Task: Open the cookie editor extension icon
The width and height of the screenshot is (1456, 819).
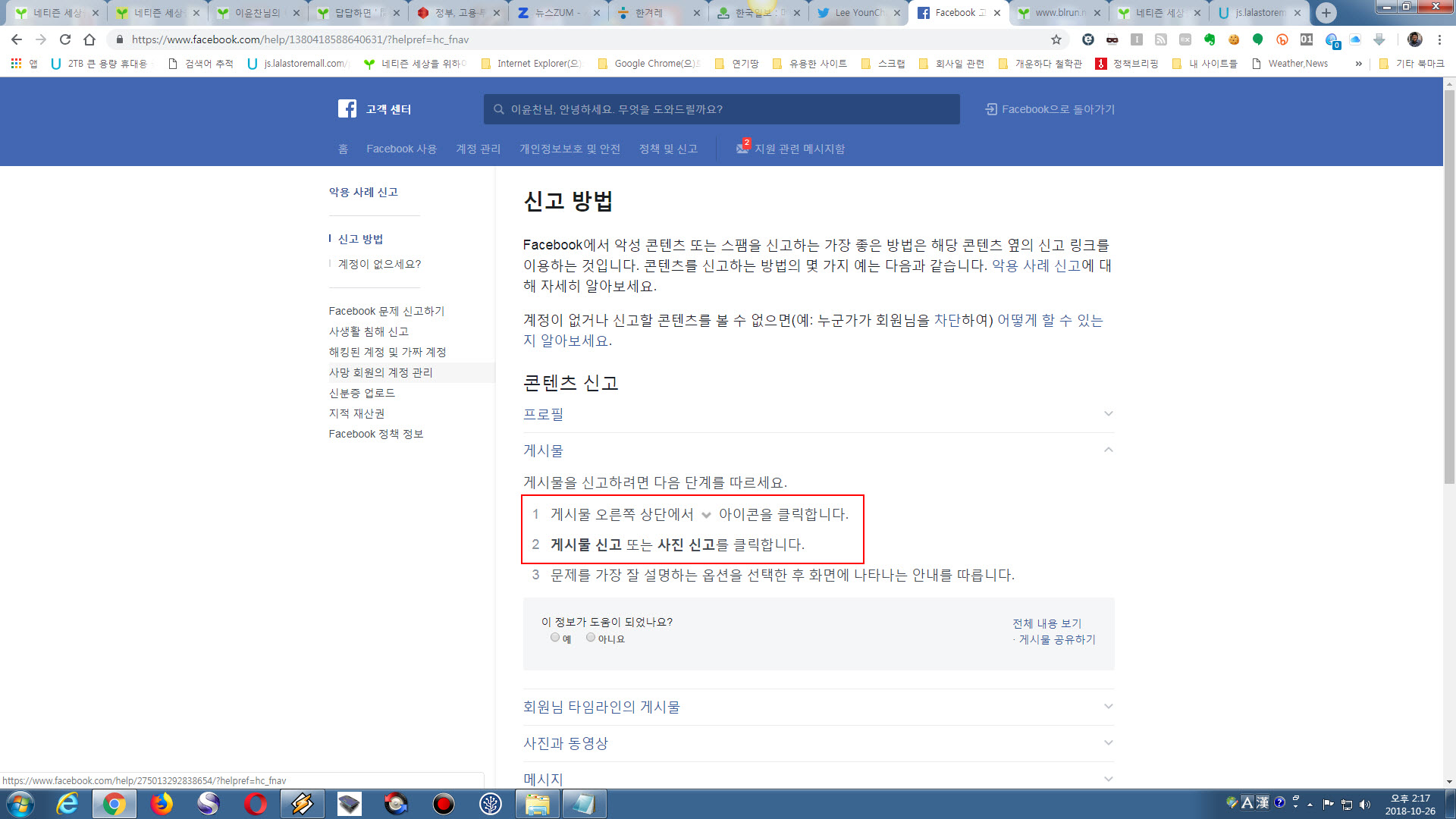Action: pos(1234,39)
